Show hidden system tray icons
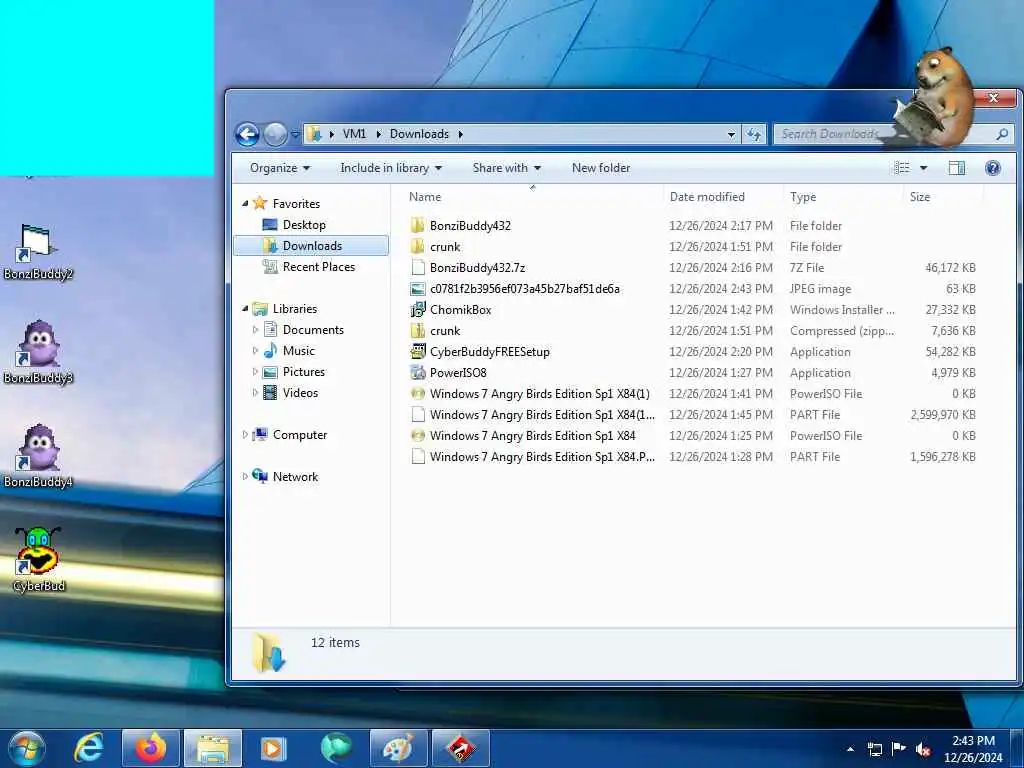The width and height of the screenshot is (1024, 768). coord(850,749)
